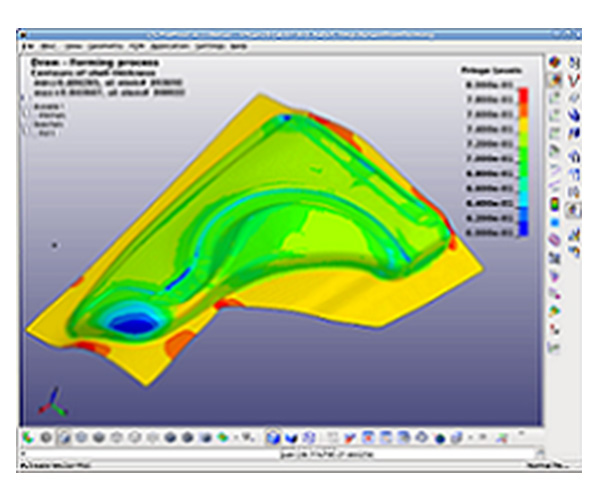Click the orange-green blob icon in the right toolbar
The image size is (600, 500).
554,311
